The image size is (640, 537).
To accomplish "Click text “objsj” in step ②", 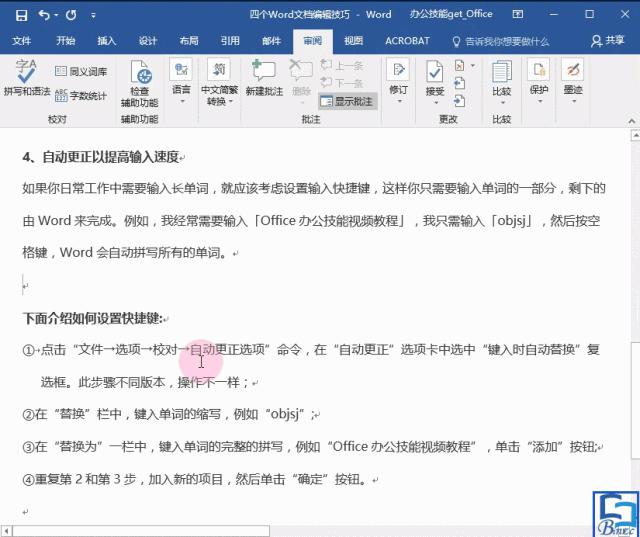I will [287, 414].
